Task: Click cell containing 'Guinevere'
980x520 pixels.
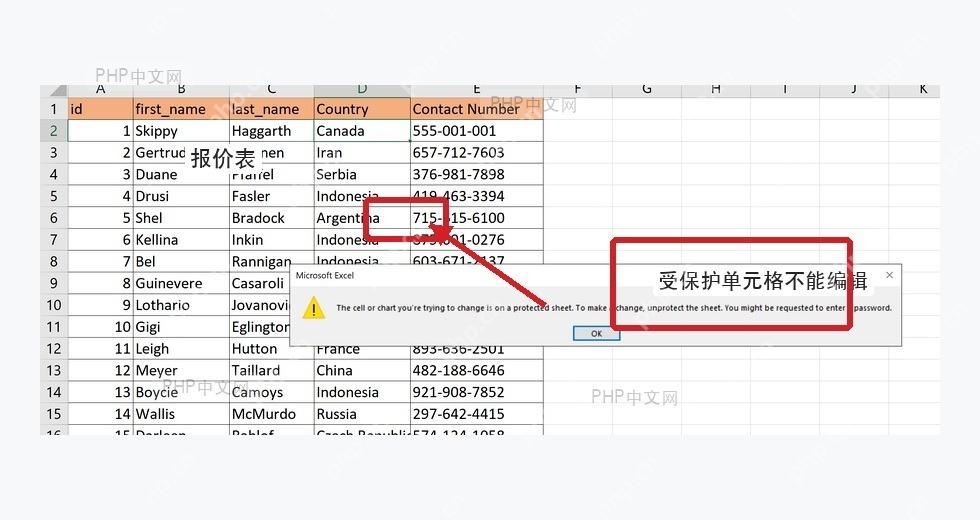Action: [x=181, y=284]
